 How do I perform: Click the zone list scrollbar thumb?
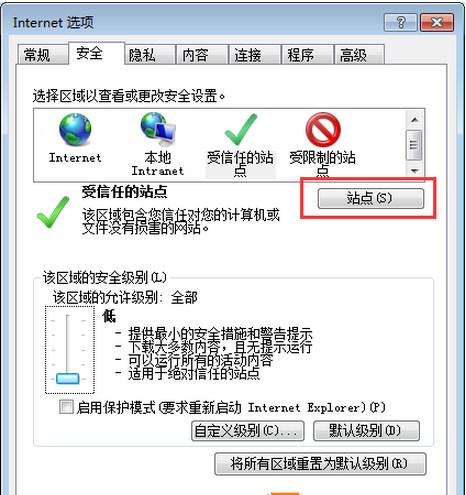click(x=414, y=145)
